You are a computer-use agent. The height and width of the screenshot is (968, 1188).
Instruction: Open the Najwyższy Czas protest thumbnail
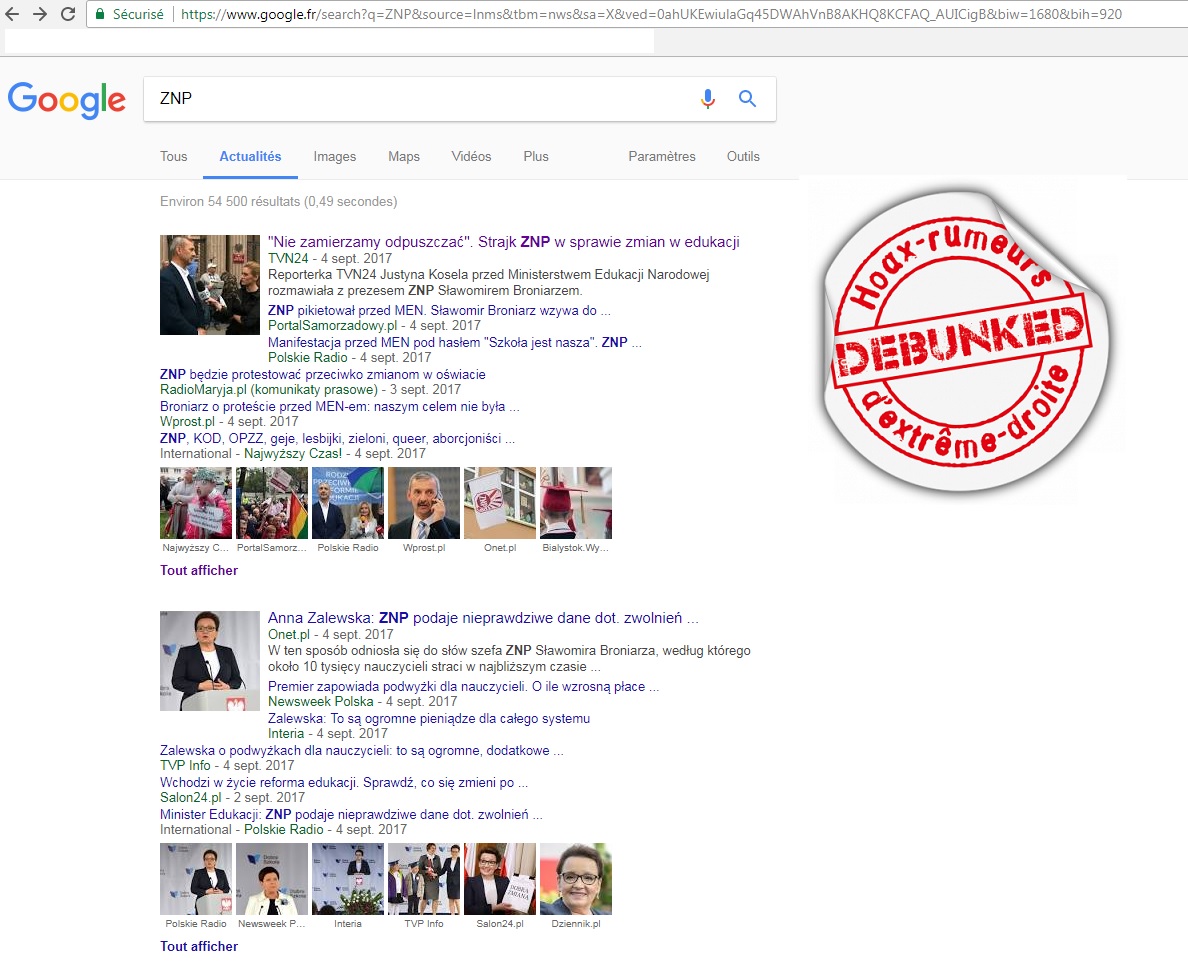(x=195, y=503)
